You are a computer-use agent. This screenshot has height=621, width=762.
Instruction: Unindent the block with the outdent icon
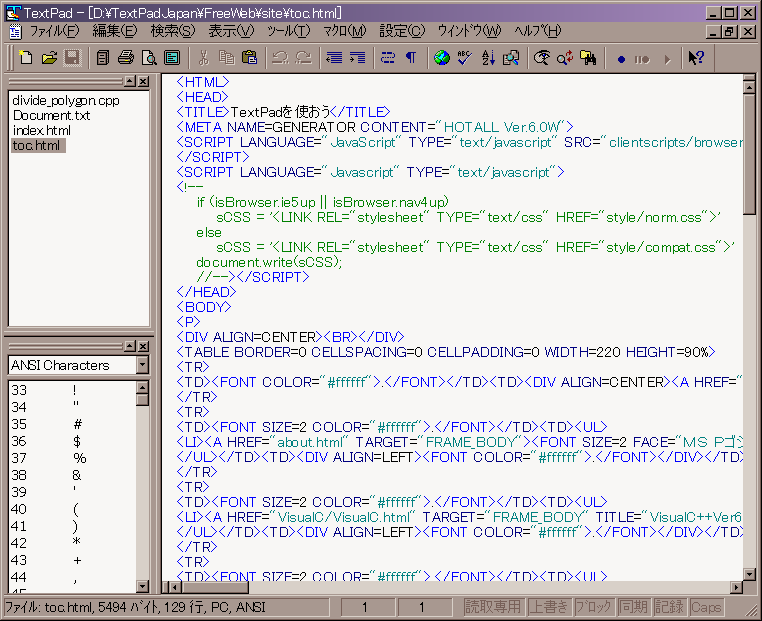(334, 58)
